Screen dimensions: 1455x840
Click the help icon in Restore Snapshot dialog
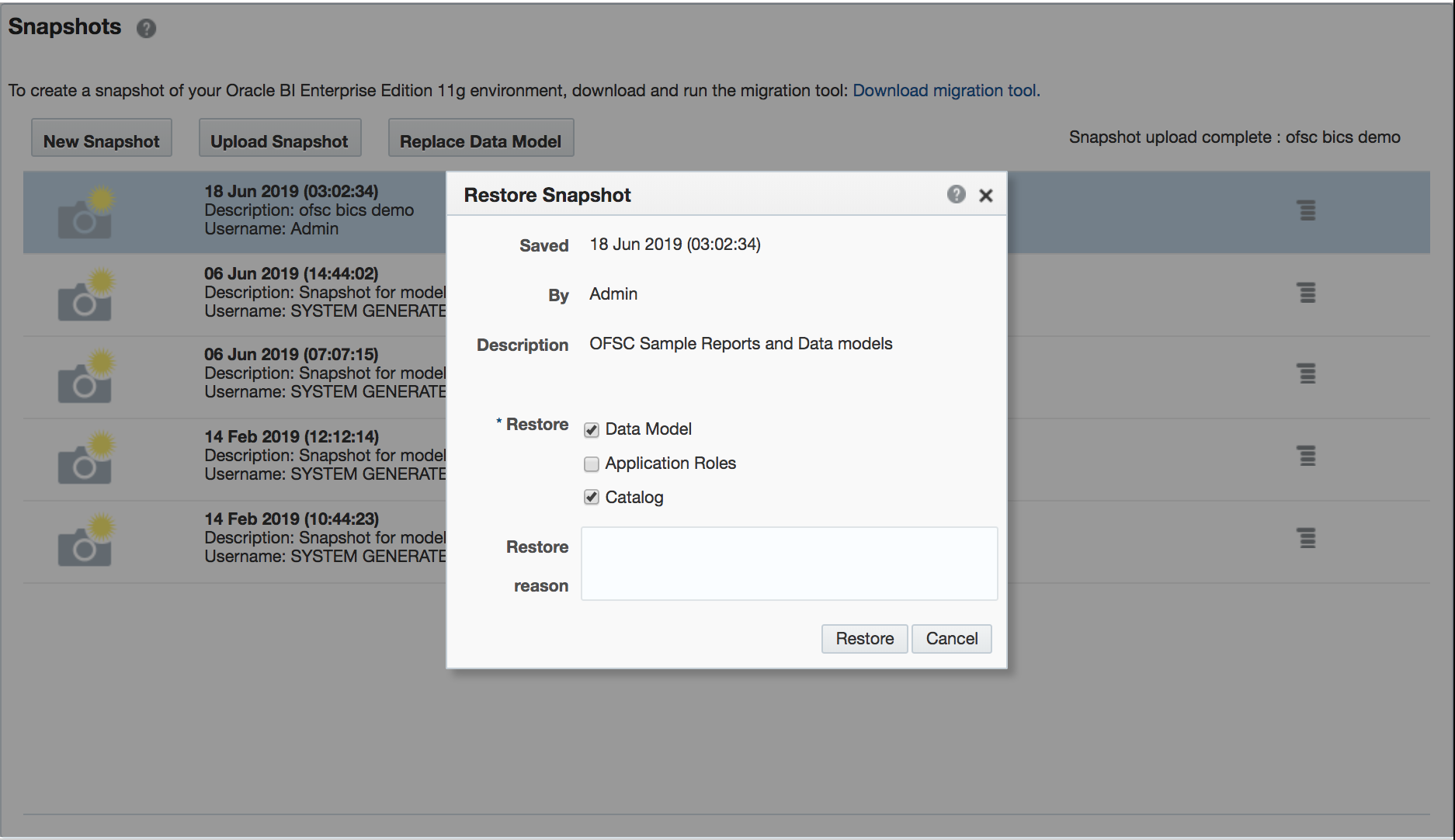[x=956, y=195]
